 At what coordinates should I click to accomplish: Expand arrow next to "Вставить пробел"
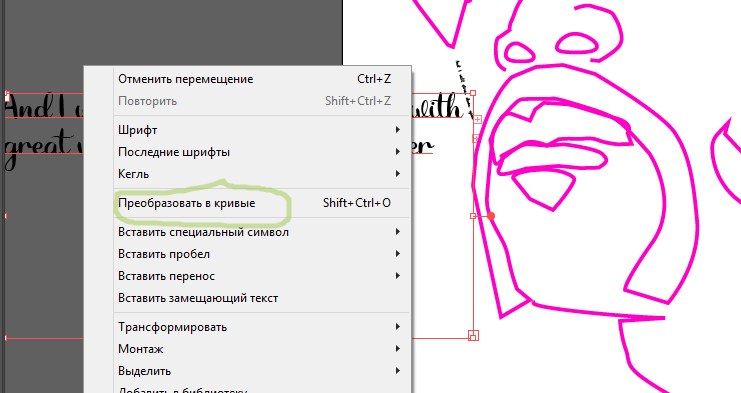pyautogui.click(x=398, y=254)
